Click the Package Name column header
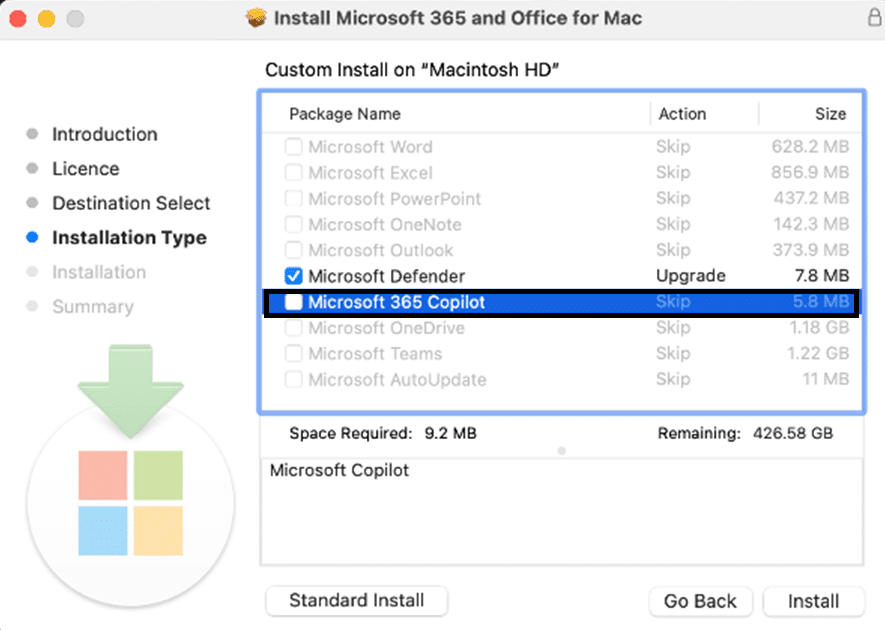Image resolution: width=885 pixels, height=630 pixels. [344, 114]
